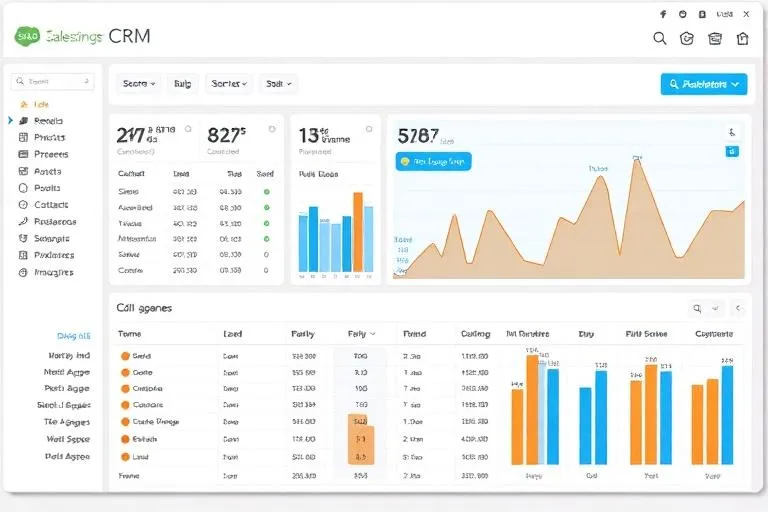Click the small circle icon on 217 card
The width and height of the screenshot is (768, 512).
(188, 129)
